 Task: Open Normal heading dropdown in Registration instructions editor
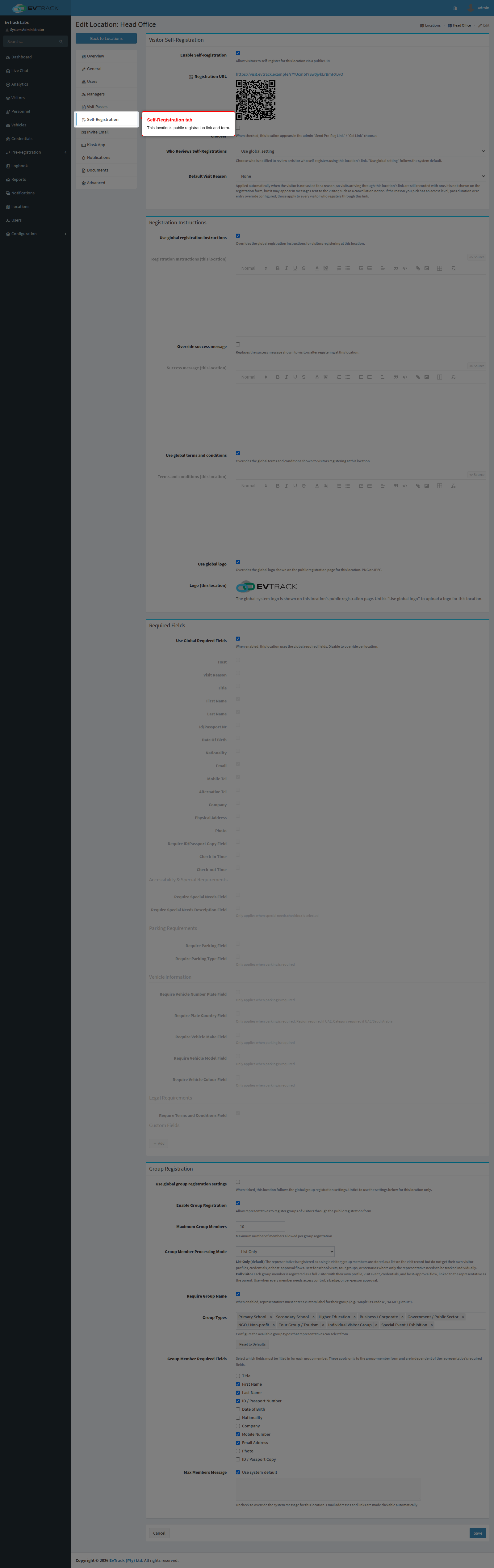(x=254, y=269)
